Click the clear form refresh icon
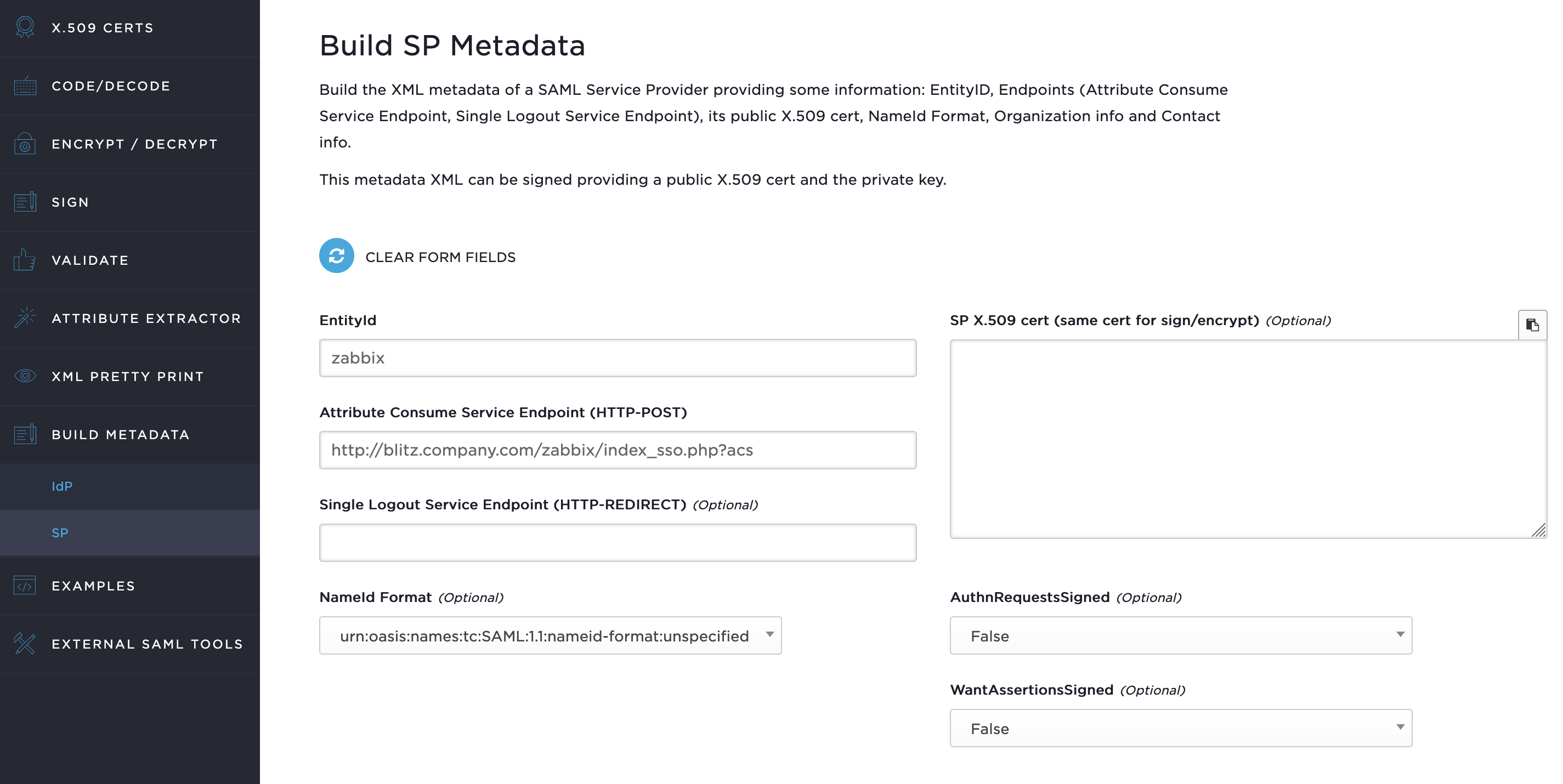The width and height of the screenshot is (1563, 784). click(x=336, y=256)
